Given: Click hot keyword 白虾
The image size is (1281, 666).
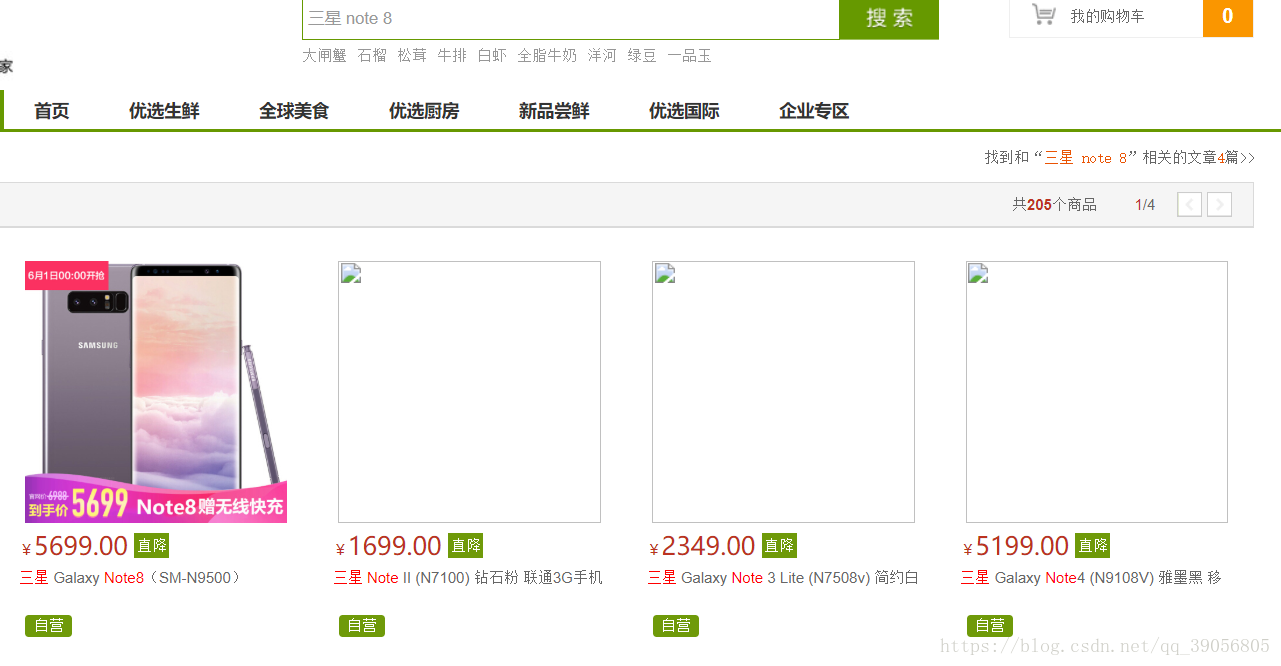Looking at the screenshot, I should pyautogui.click(x=492, y=56).
